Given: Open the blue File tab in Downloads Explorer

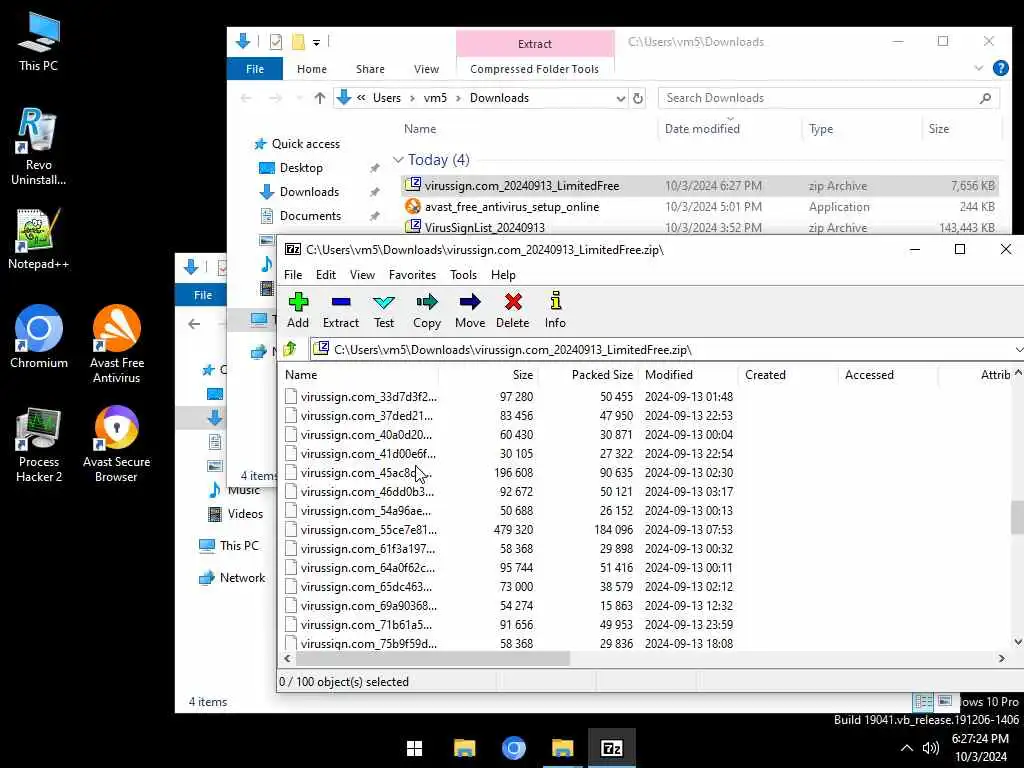Looking at the screenshot, I should (x=255, y=69).
